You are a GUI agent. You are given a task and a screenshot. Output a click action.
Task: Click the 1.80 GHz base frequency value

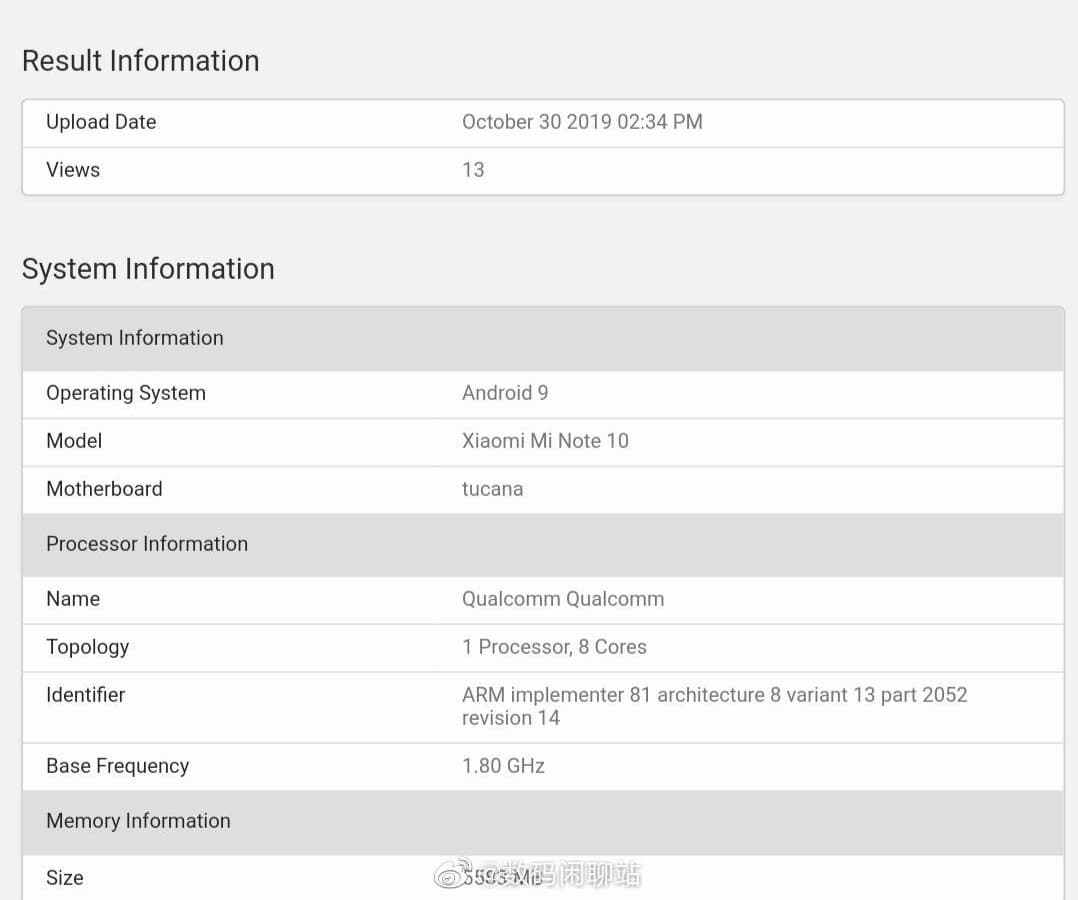click(503, 766)
